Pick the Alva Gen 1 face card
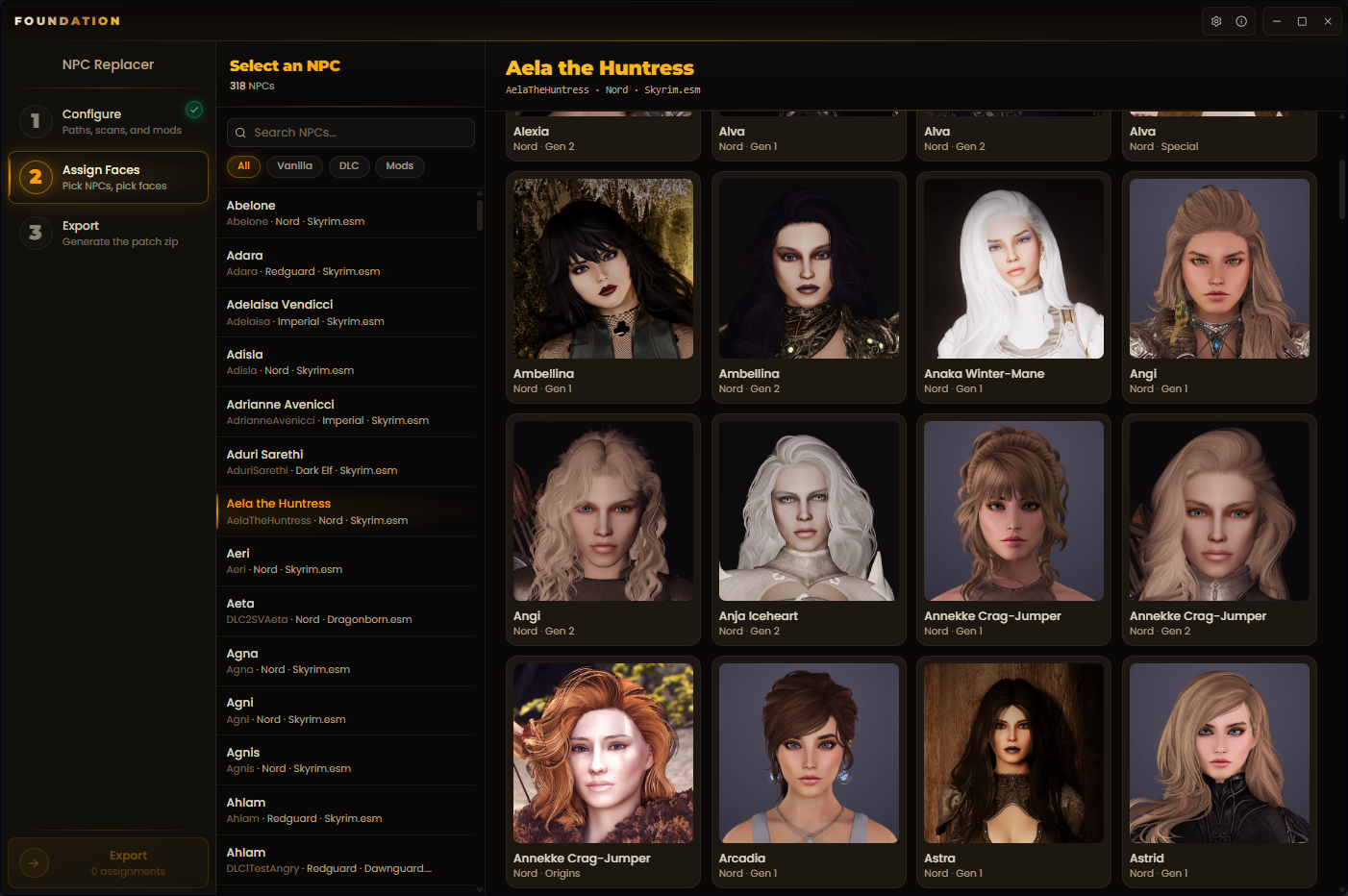This screenshot has width=1348, height=896. click(x=809, y=137)
